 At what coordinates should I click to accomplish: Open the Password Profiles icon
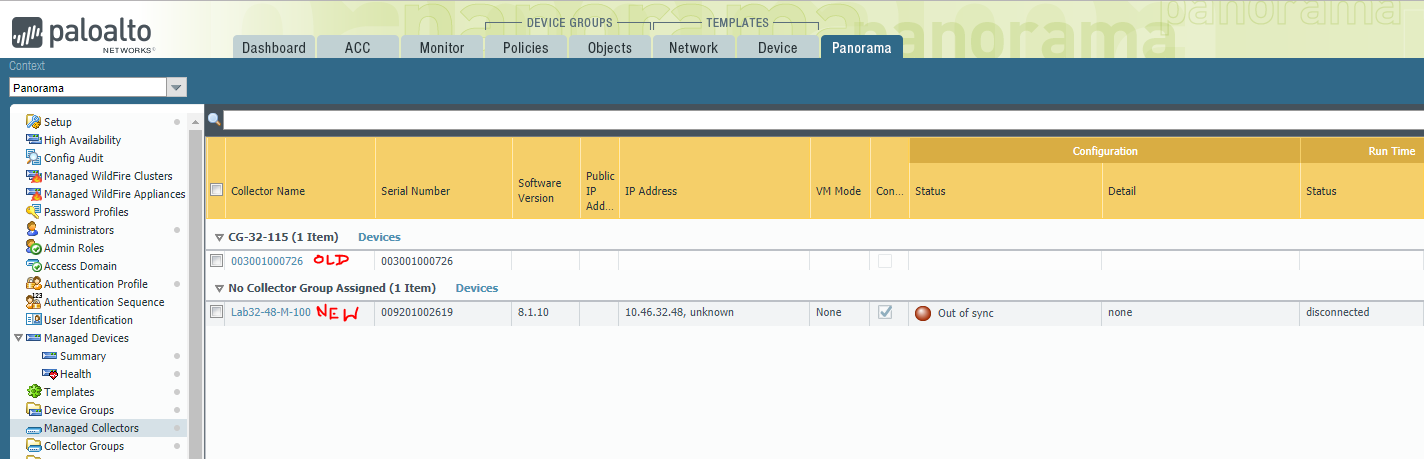pyautogui.click(x=34, y=212)
